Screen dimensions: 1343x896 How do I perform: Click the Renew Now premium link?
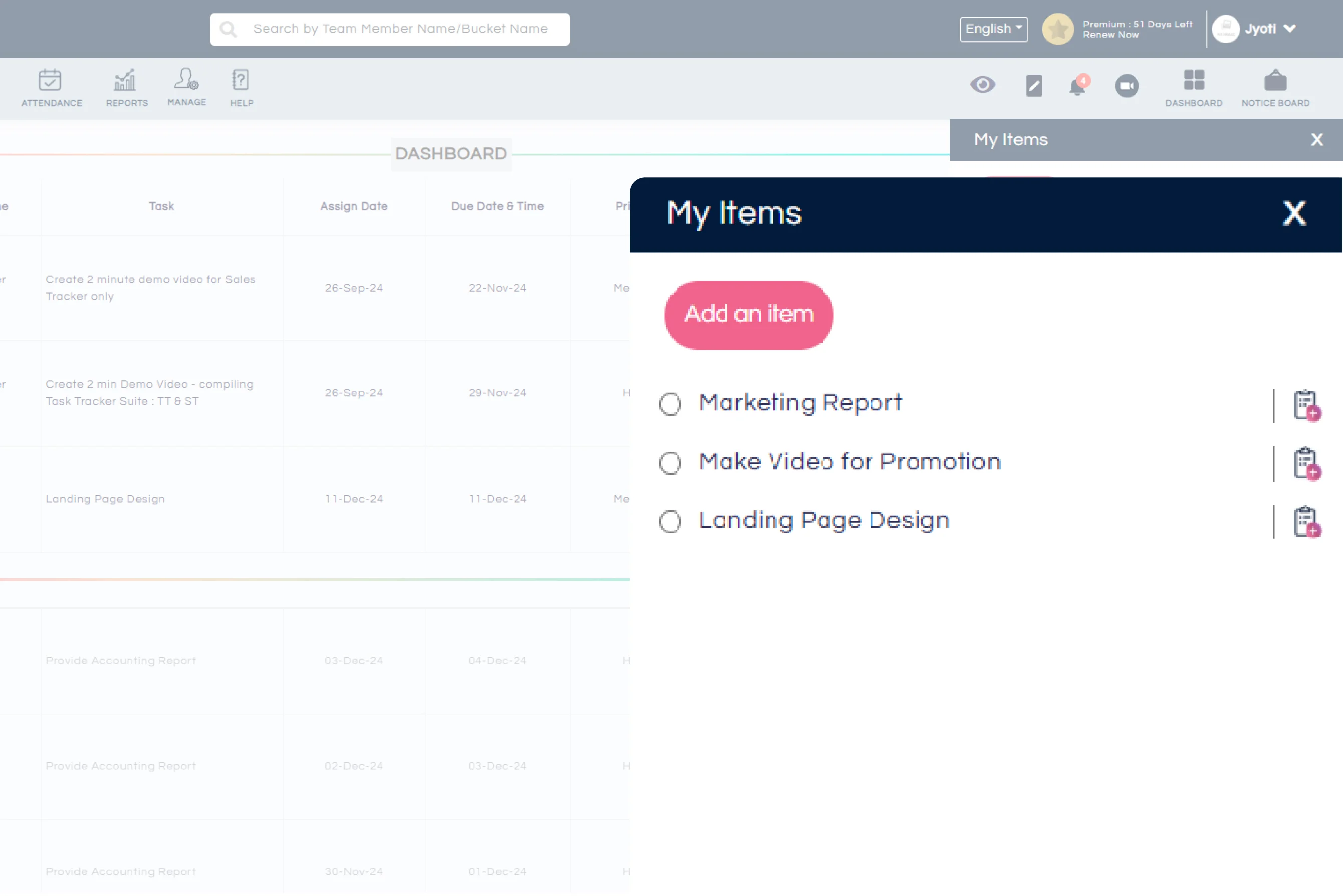(x=1110, y=35)
